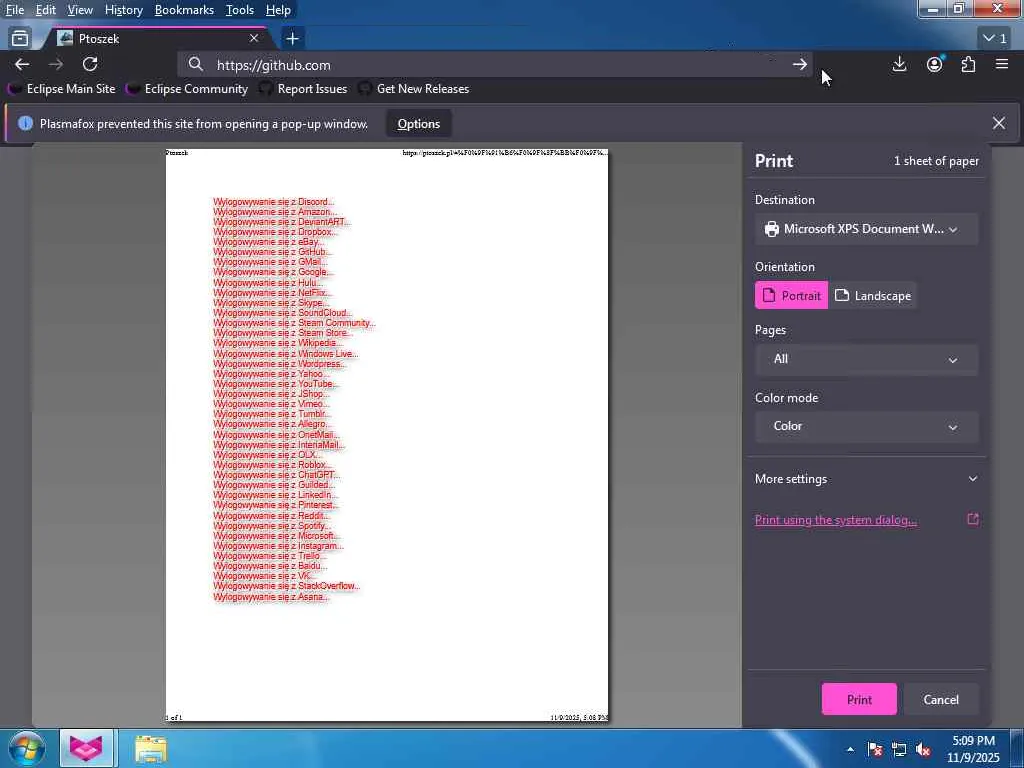Click the preview line mentioning DeviantART
Image resolution: width=1024 pixels, height=768 pixels.
tap(281, 221)
